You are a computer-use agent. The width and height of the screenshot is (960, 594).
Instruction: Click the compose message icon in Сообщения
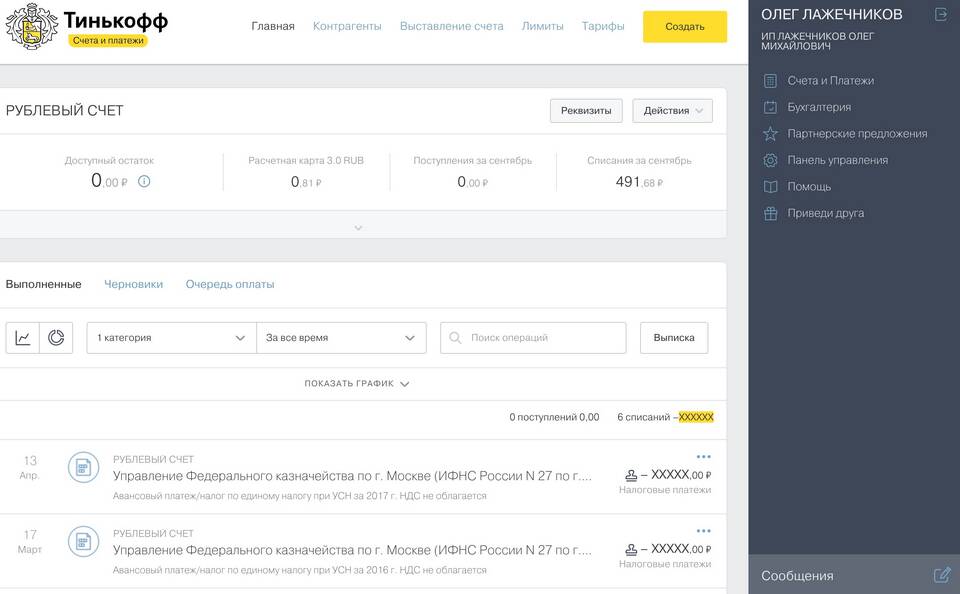941,575
